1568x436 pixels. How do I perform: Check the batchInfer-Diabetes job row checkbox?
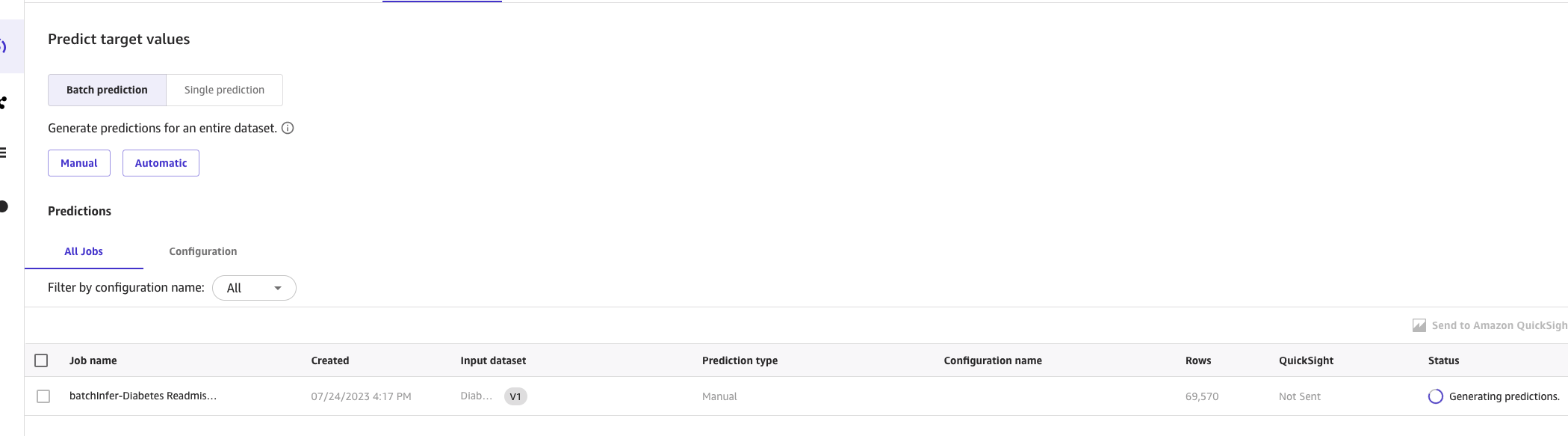coord(43,396)
